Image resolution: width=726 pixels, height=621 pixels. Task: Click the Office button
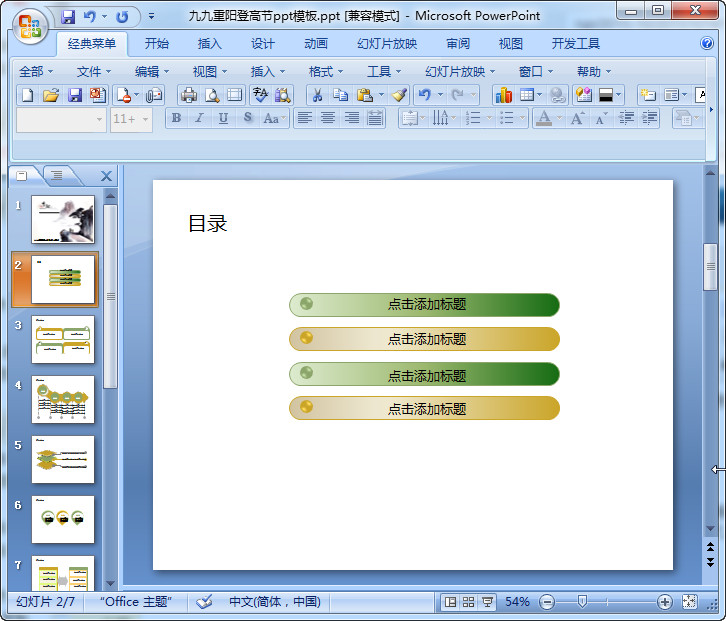pyautogui.click(x=30, y=26)
